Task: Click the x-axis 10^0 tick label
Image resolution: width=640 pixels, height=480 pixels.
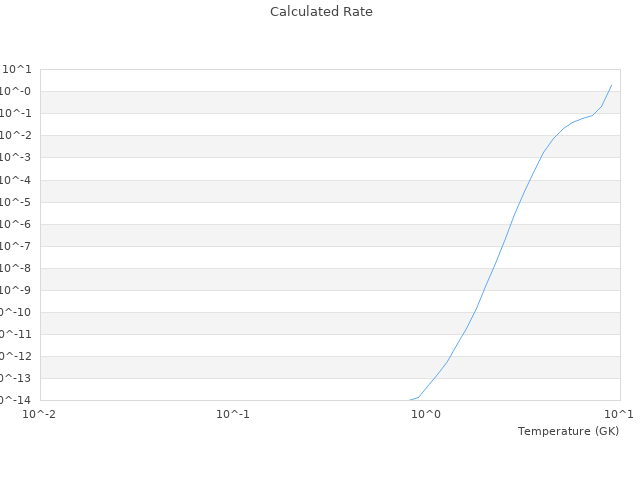Action: [426, 414]
